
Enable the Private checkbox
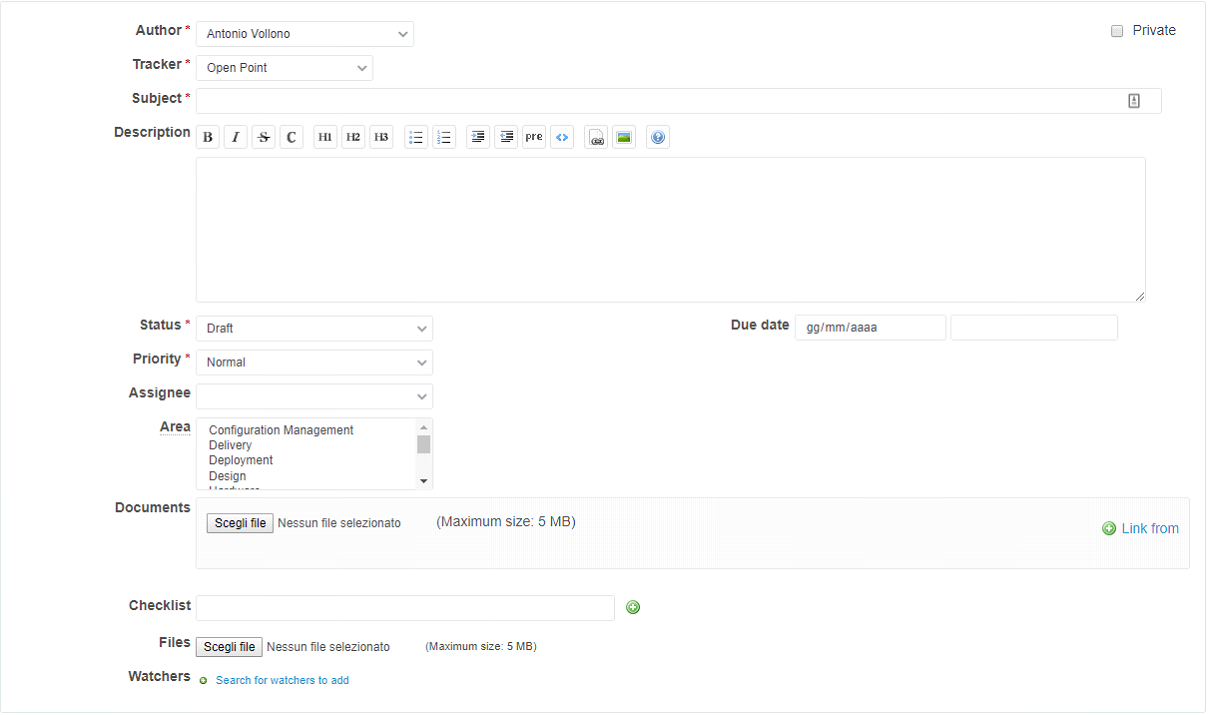coord(1117,31)
